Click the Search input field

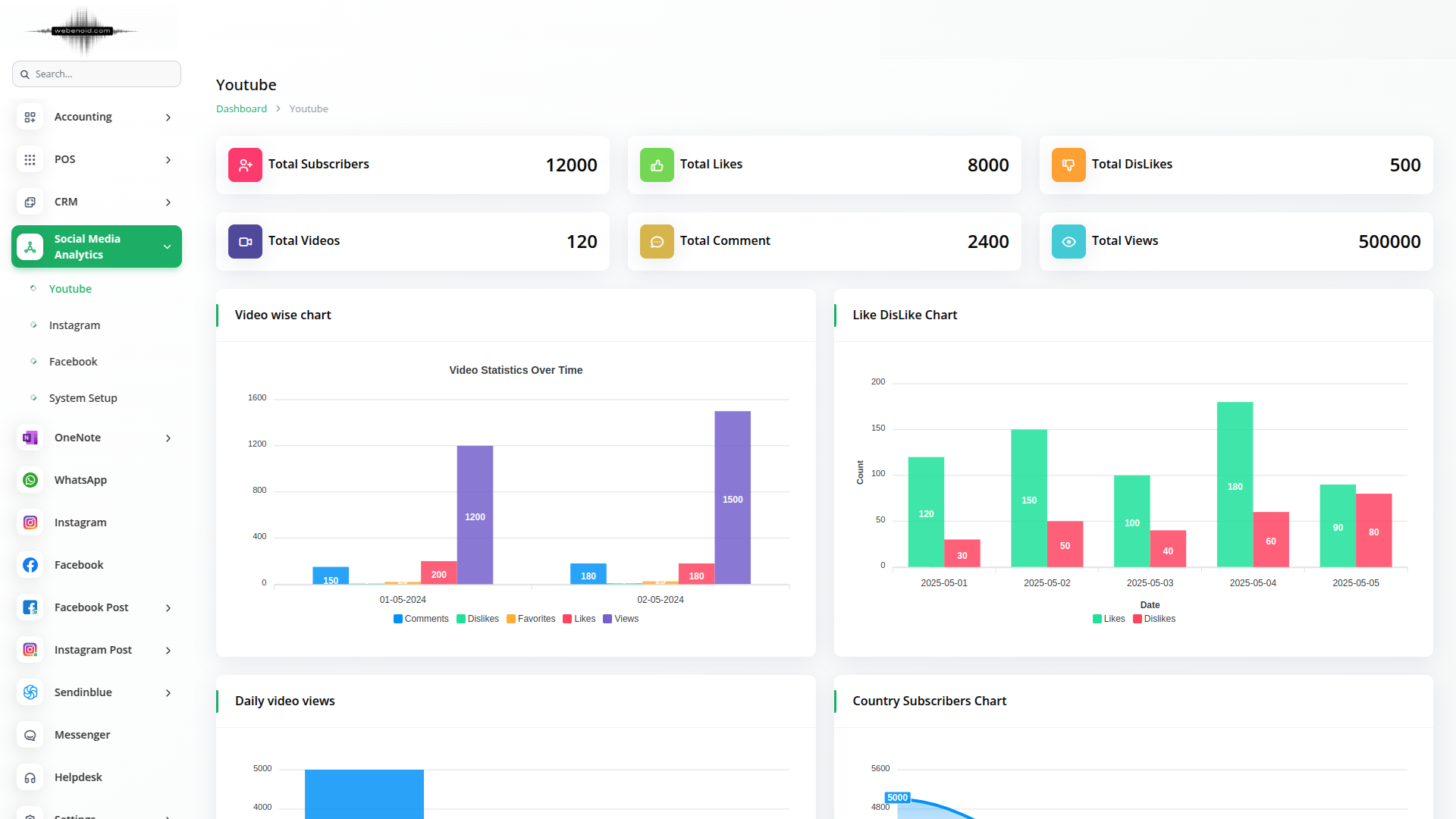(96, 74)
